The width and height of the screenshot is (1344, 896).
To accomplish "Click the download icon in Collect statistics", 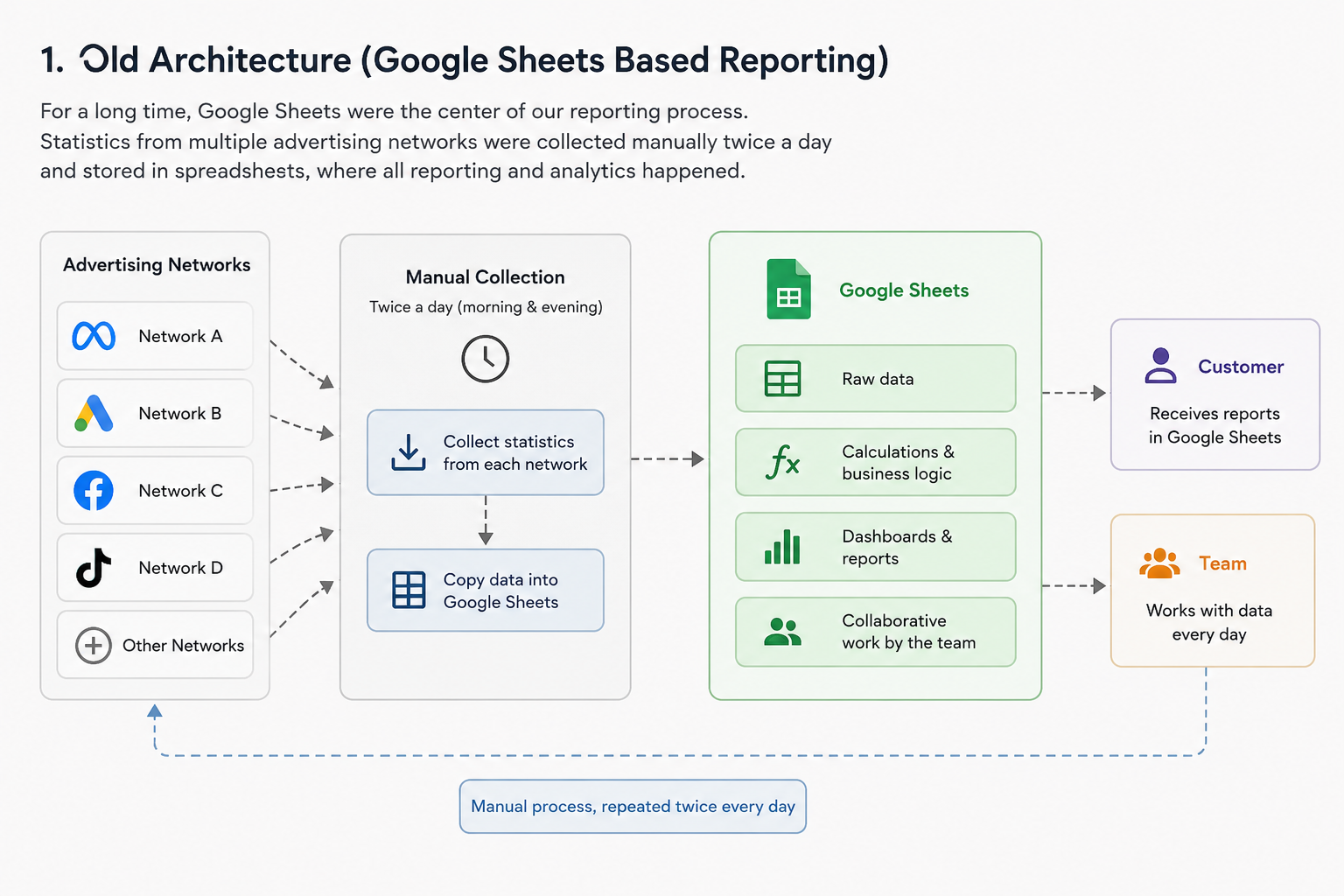I will pyautogui.click(x=409, y=452).
